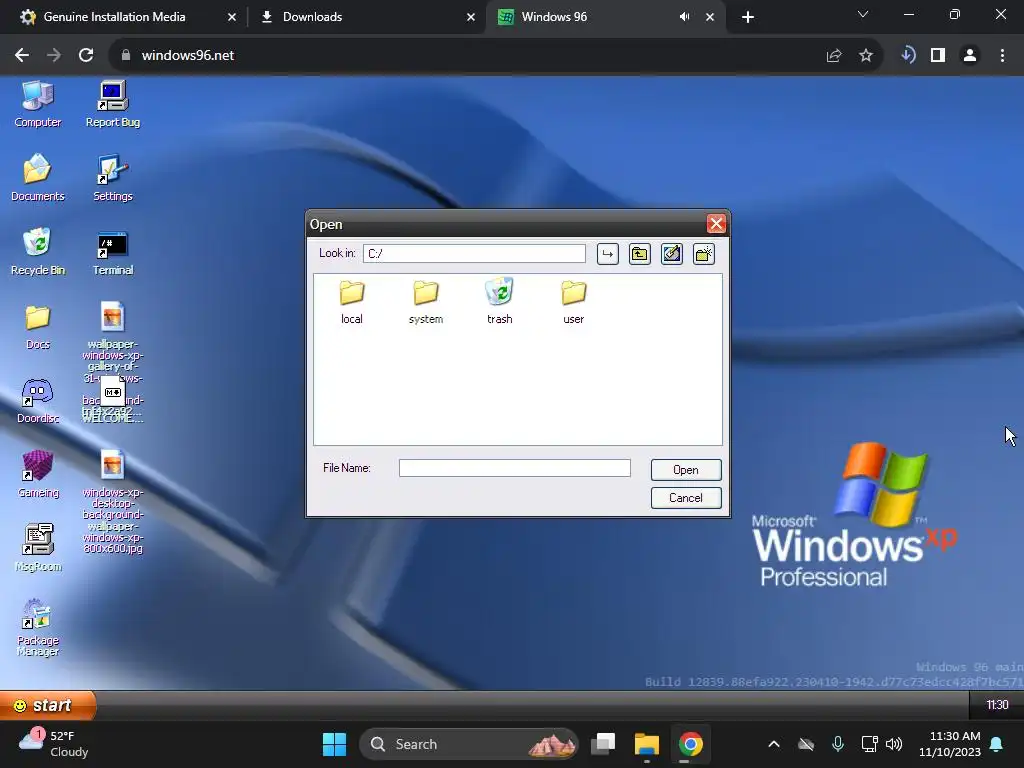Launch the Terminal shortcut
The image size is (1024, 768).
[x=112, y=252]
